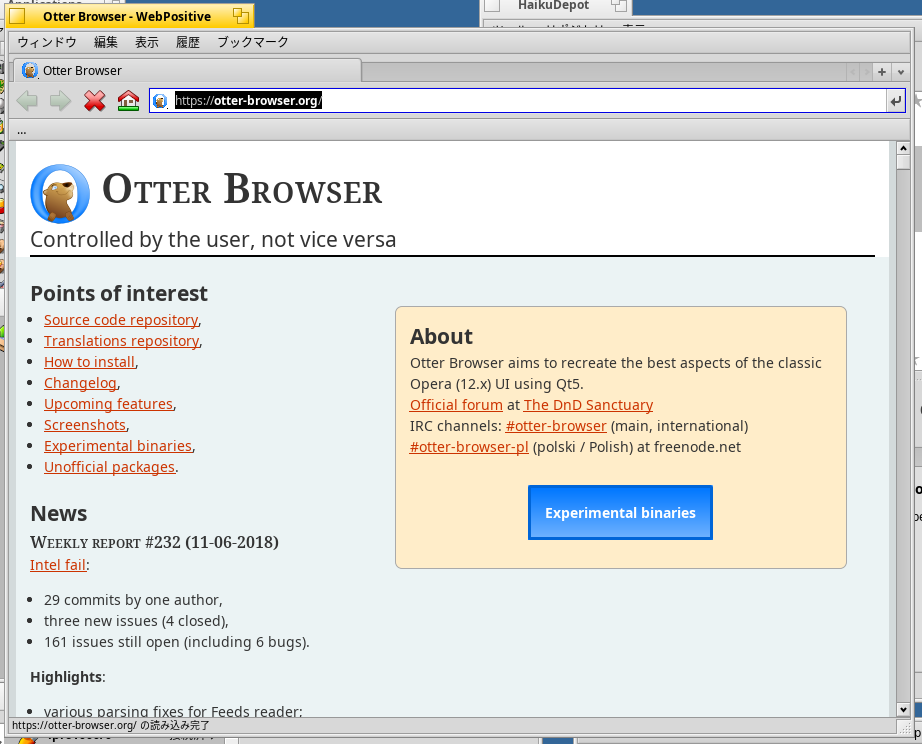Open the Official forum link

[456, 405]
